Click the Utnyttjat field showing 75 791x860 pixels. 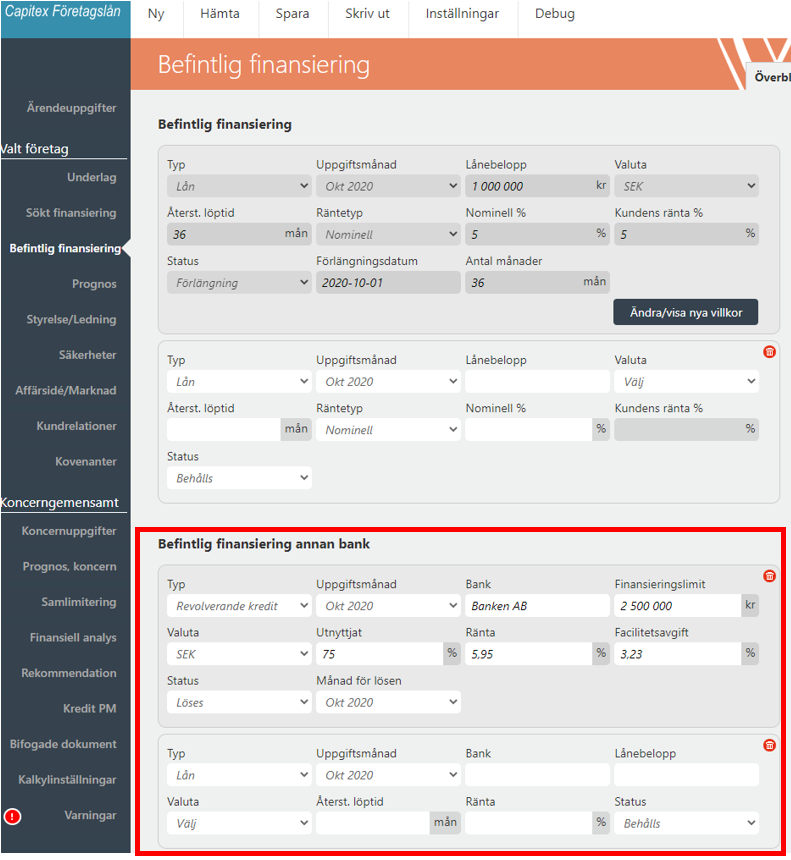coord(380,654)
